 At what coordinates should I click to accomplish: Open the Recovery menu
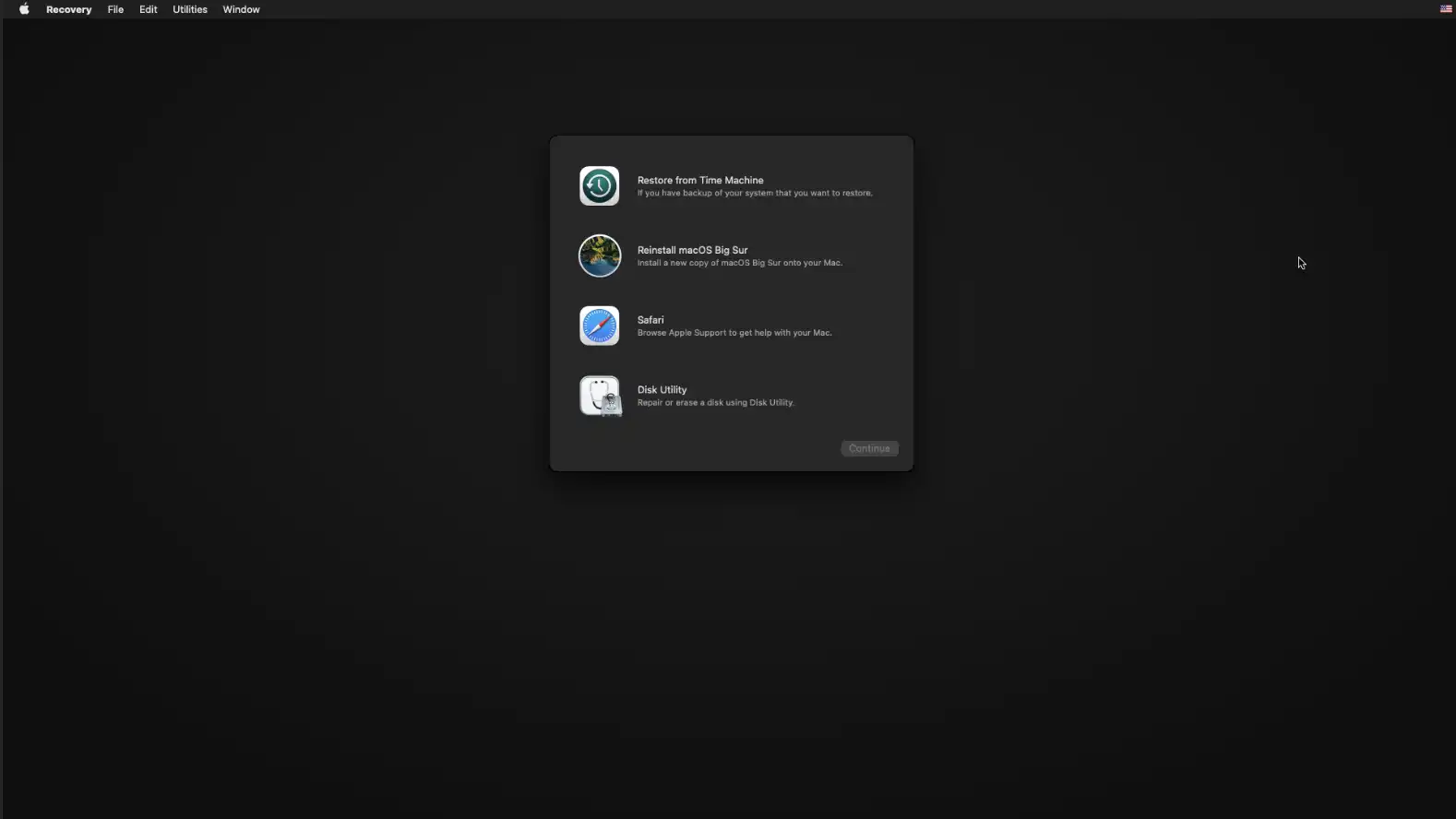pos(68,9)
